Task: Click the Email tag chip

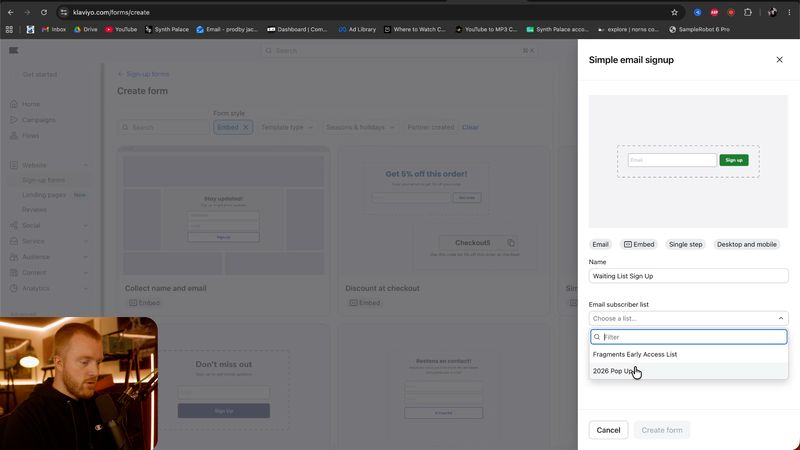Action: click(x=600, y=244)
